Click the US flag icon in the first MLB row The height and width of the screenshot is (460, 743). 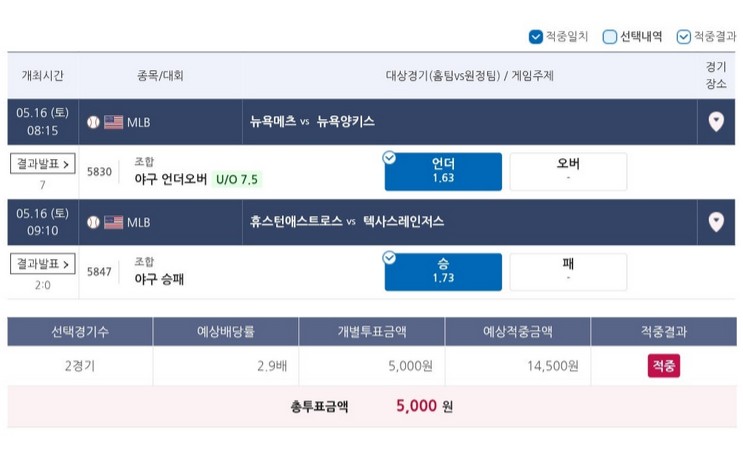tap(113, 122)
